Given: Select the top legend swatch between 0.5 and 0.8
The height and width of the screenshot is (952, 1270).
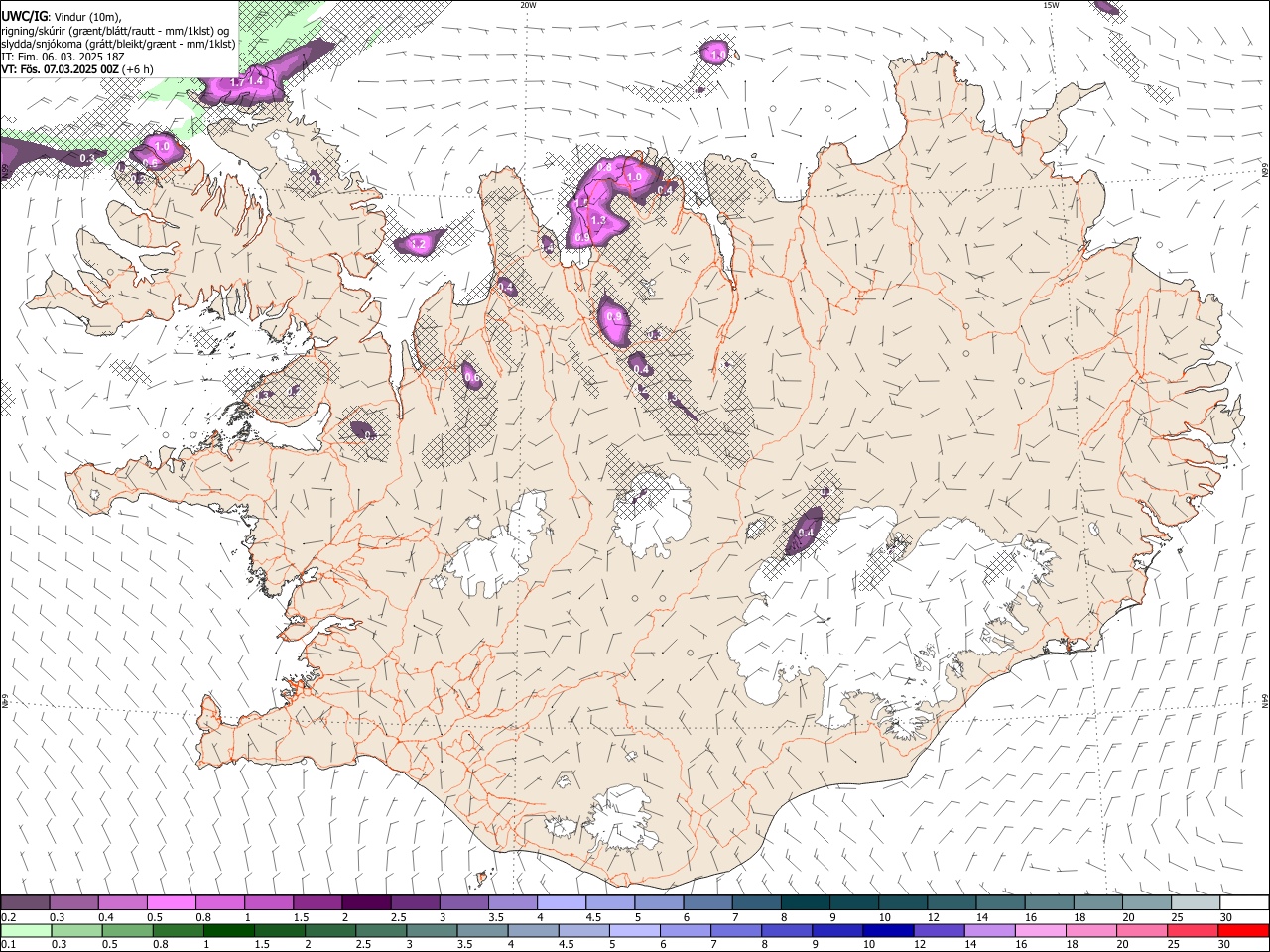Looking at the screenshot, I should [x=172, y=902].
